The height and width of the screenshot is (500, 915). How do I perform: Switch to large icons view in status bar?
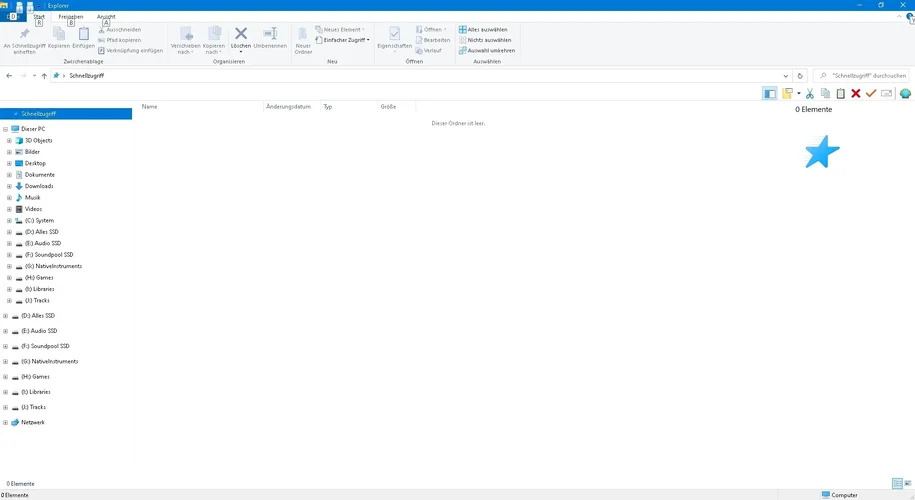(x=907, y=484)
